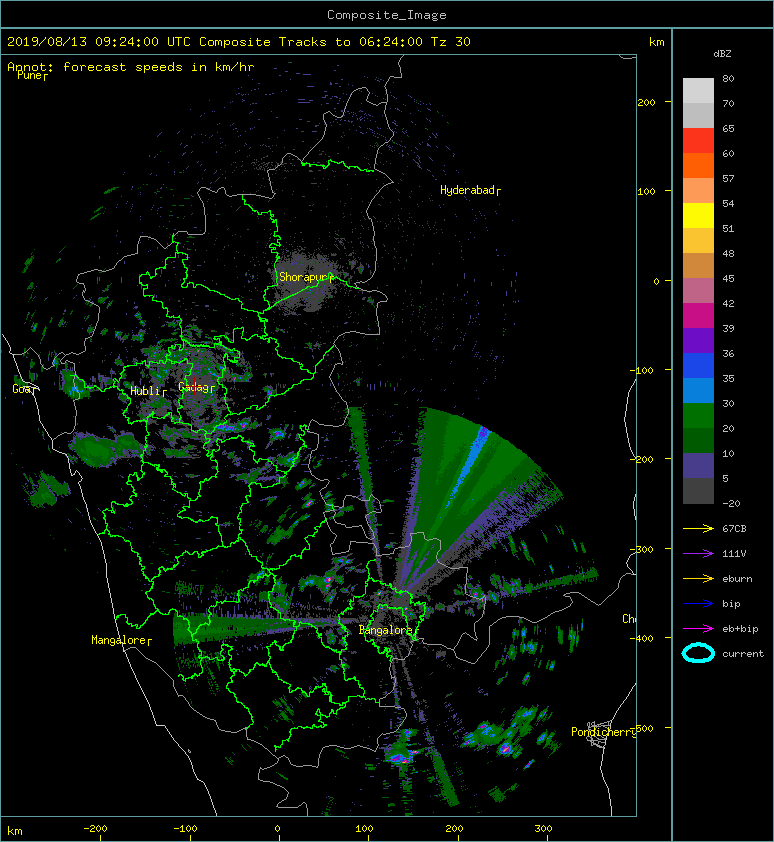Pick the brown 48 dBZ swatch
The height and width of the screenshot is (842, 774).
698,265
